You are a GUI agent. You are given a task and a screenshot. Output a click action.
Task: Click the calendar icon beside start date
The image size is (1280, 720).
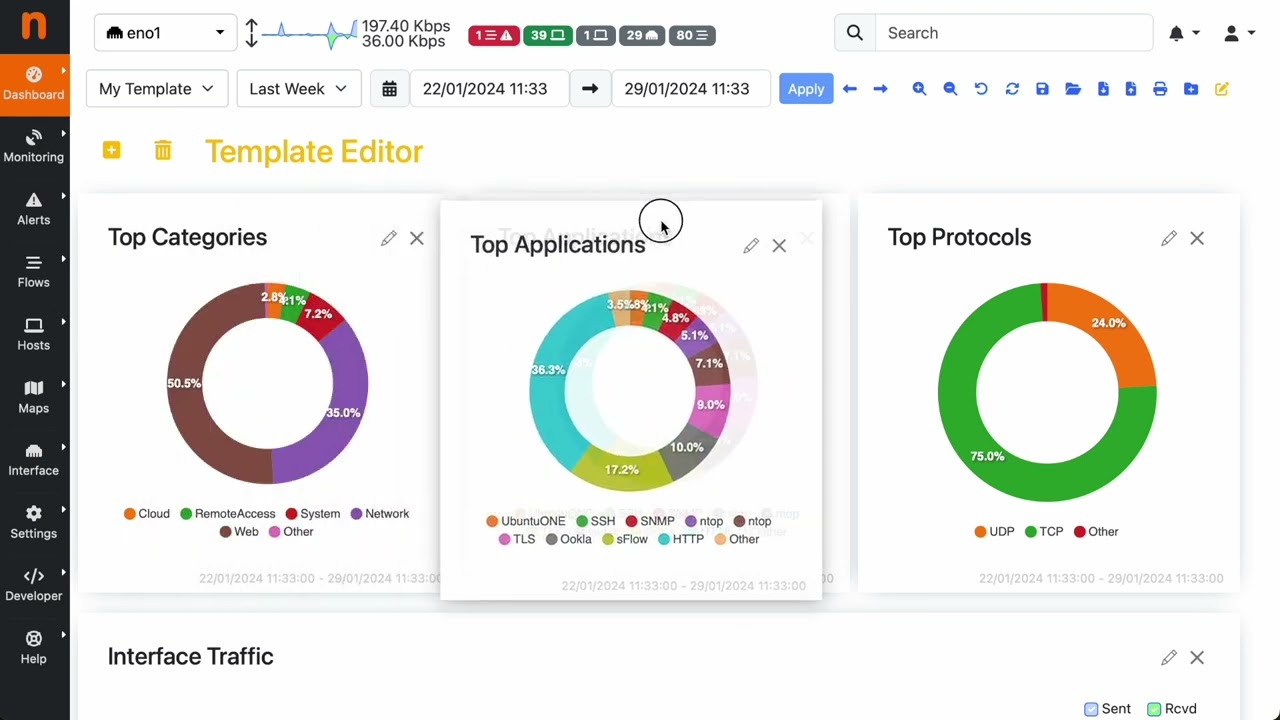[x=390, y=89]
